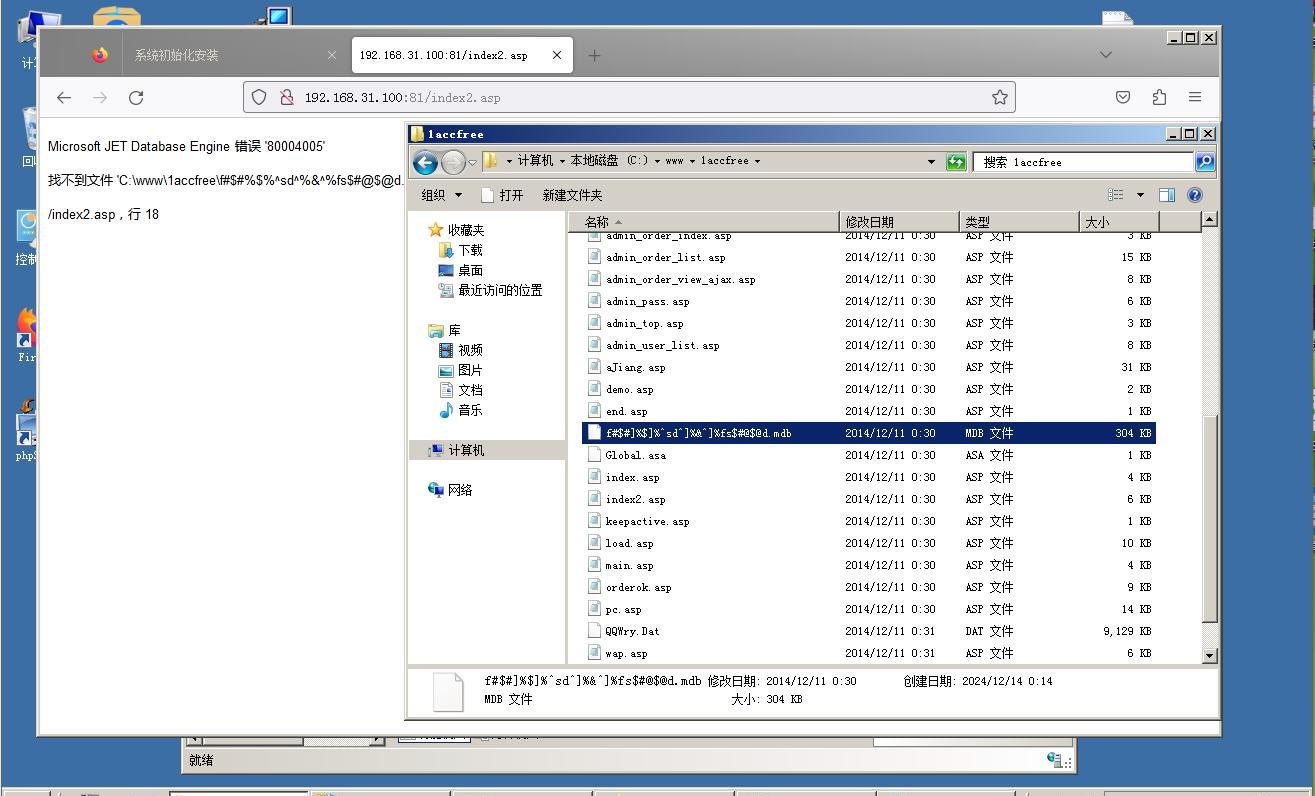This screenshot has width=1315, height=796.
Task: Click Explorer forward navigation button
Action: pos(453,162)
